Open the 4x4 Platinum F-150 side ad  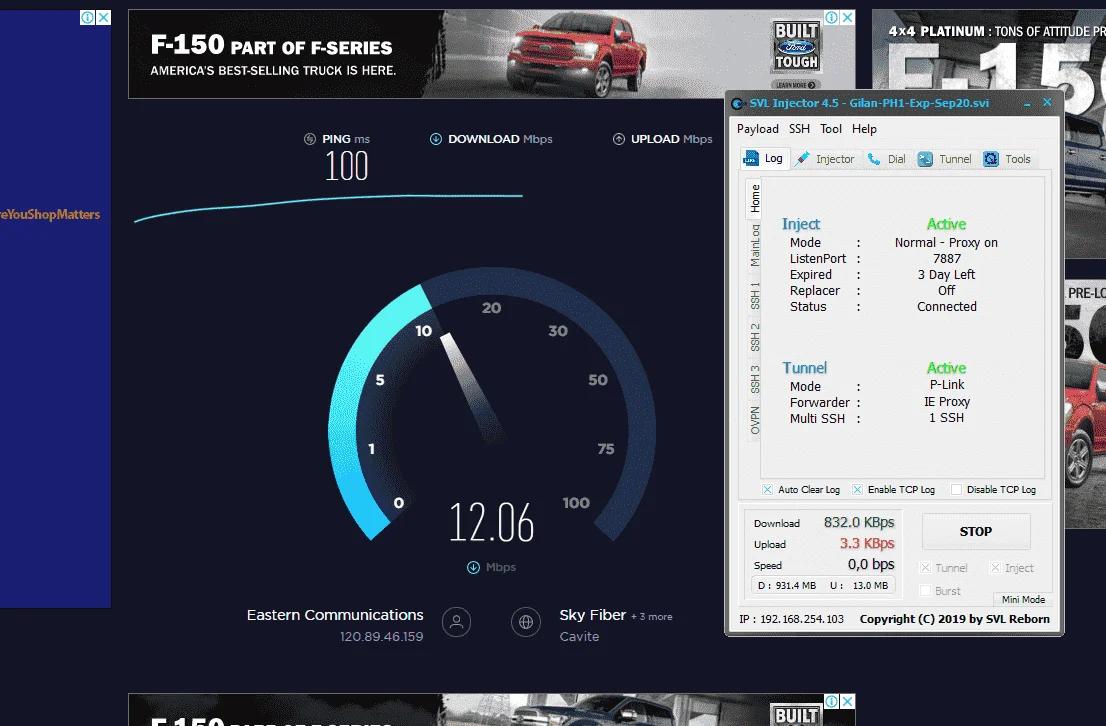989,49
